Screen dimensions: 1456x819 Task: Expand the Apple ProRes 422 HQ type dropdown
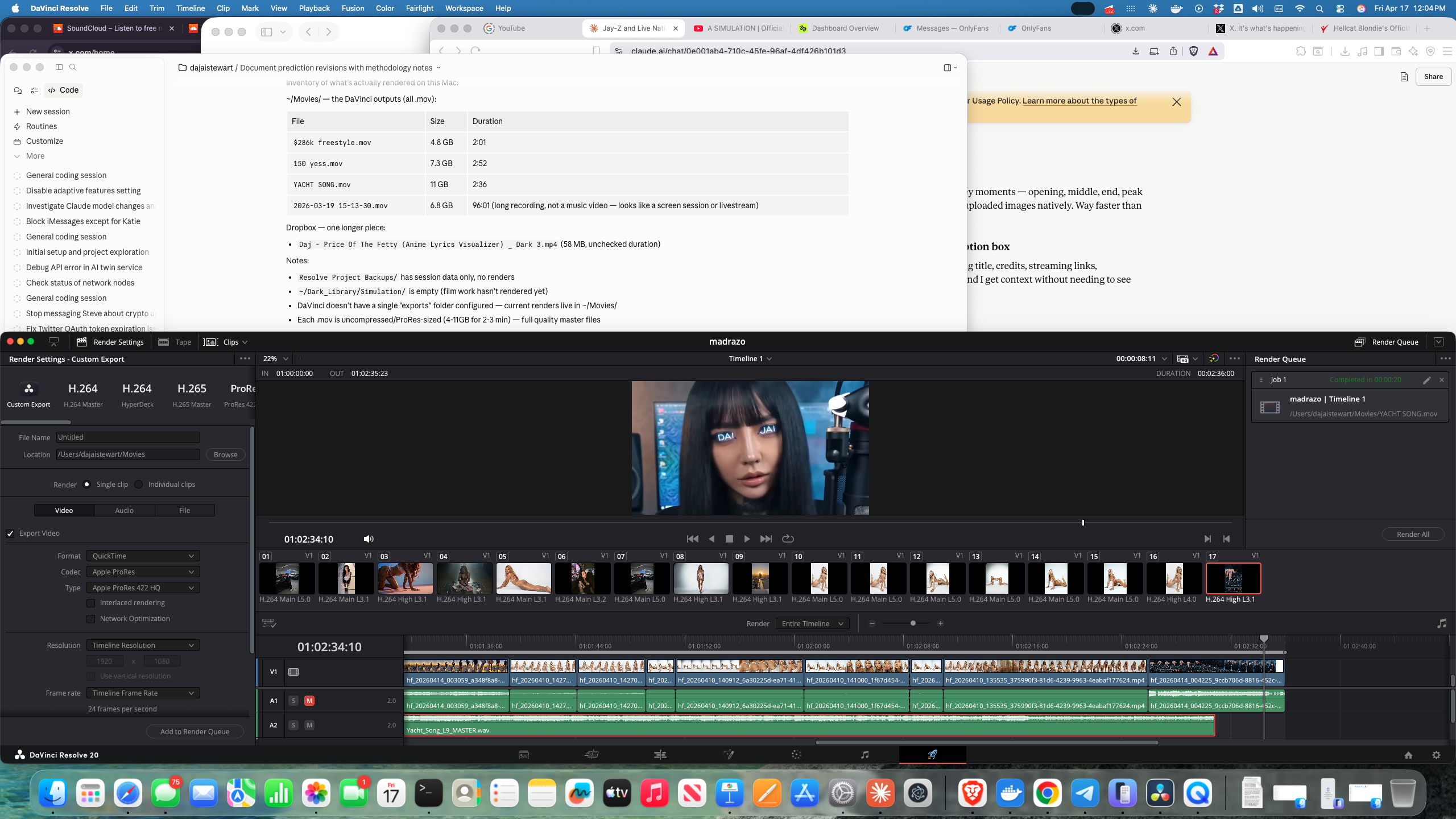143,588
